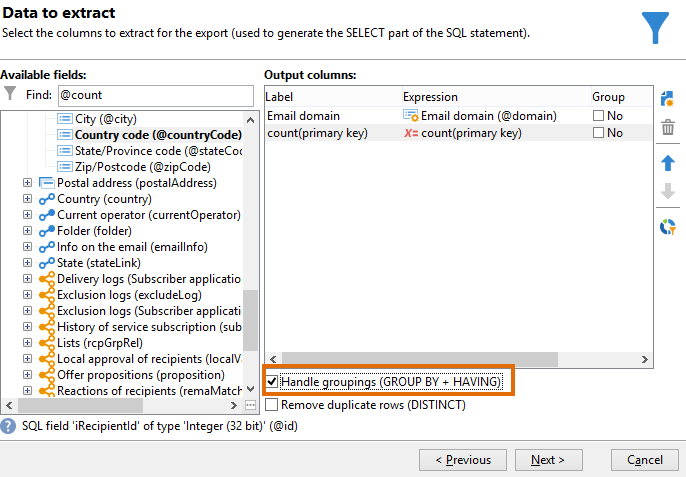The height and width of the screenshot is (477, 686).
Task: Enable Remove duplicate rows (DISTINCT) checkbox
Action: click(272, 405)
